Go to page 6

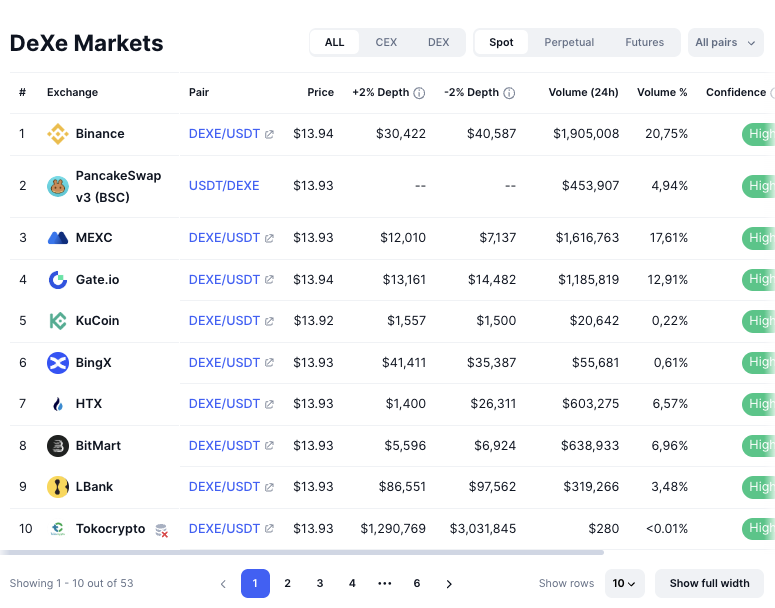click(x=417, y=584)
